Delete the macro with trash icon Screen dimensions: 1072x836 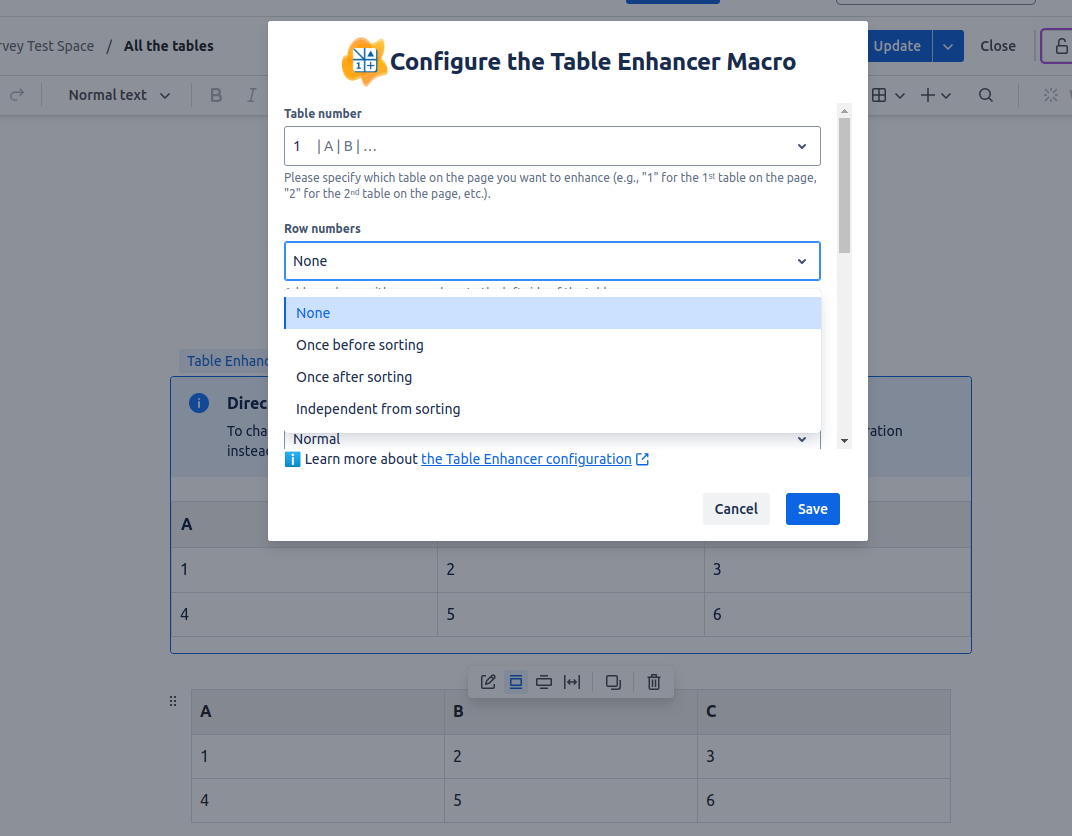pos(654,682)
